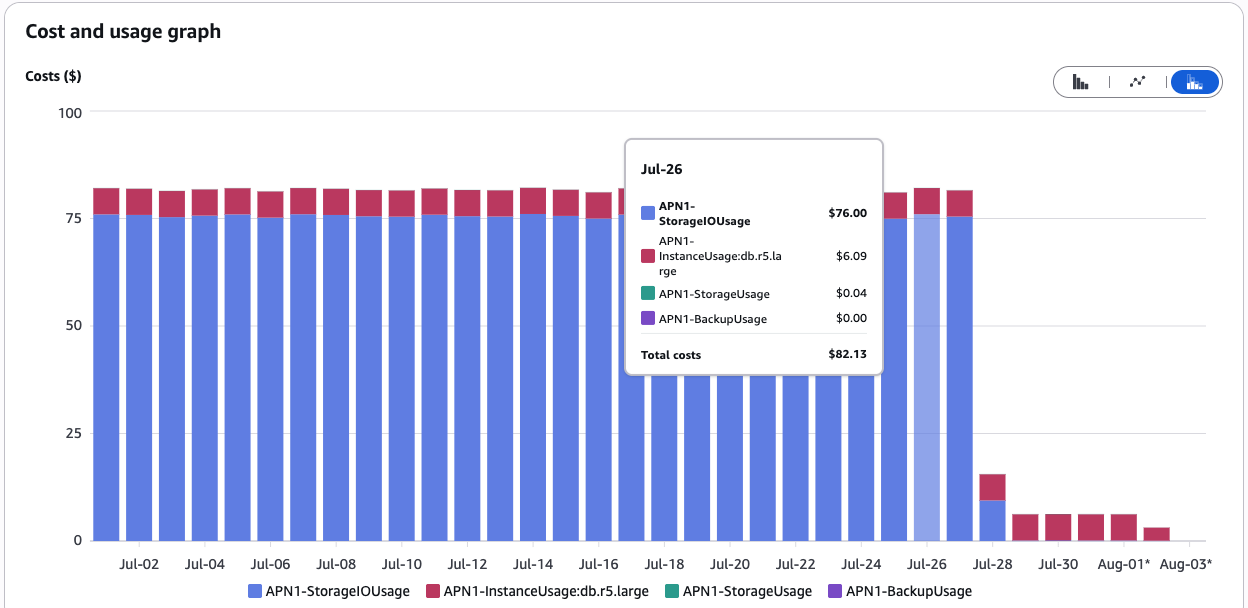The height and width of the screenshot is (608, 1248).
Task: Click the APN1-StorageUsage legend green swatch
Action: pyautogui.click(x=673, y=591)
